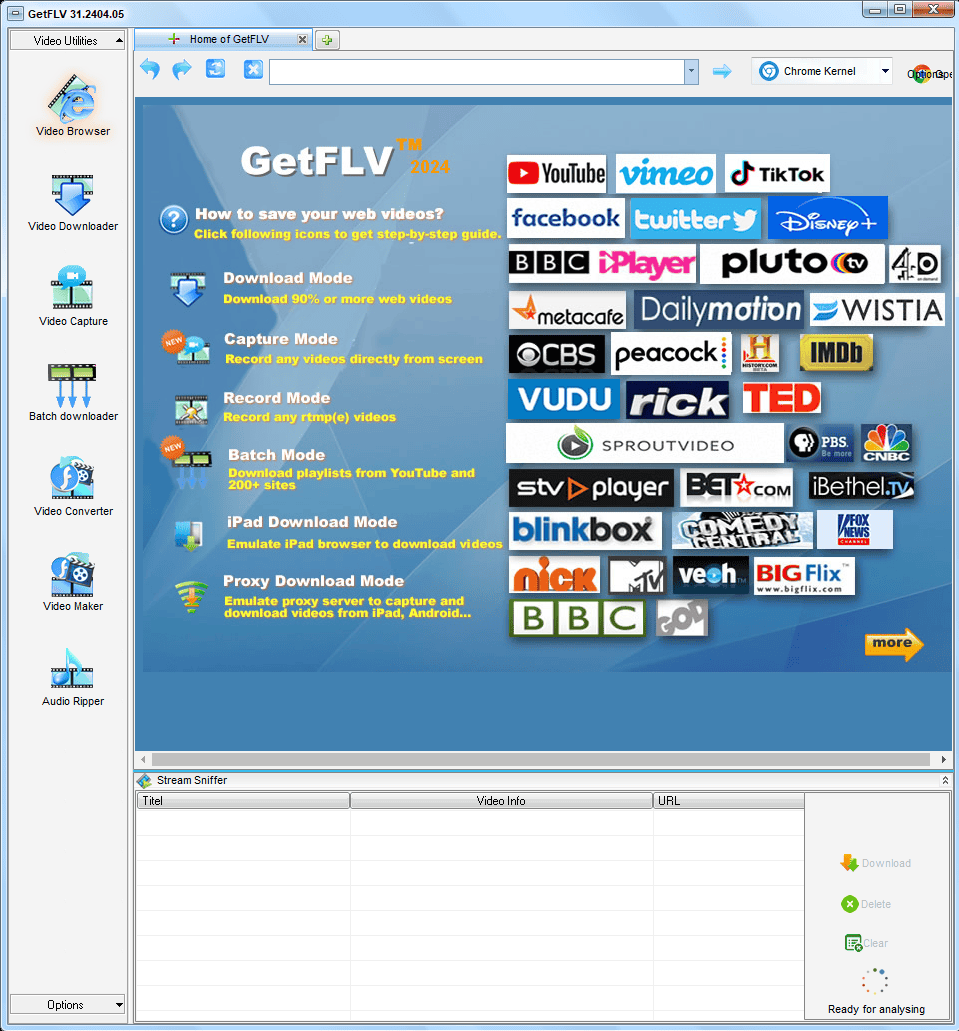The width and height of the screenshot is (959, 1031).
Task: Click the Download Mode guide link
Action: (288, 278)
